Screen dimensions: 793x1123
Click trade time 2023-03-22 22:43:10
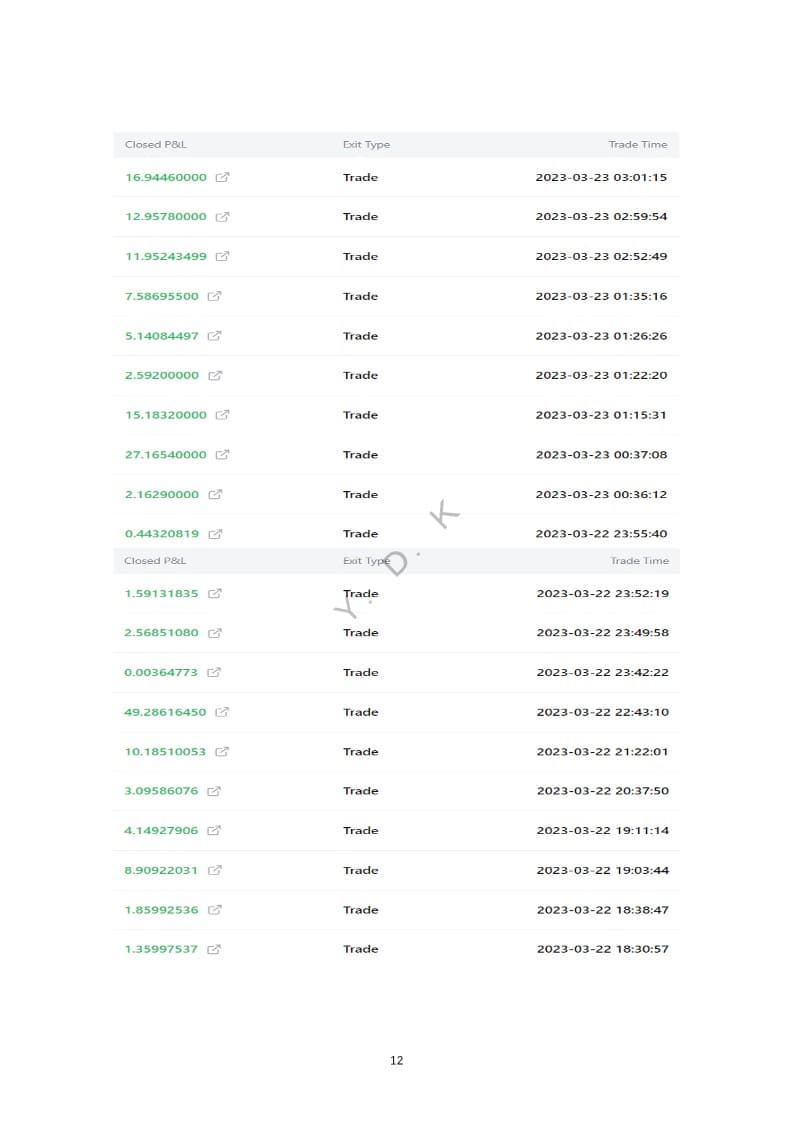602,712
